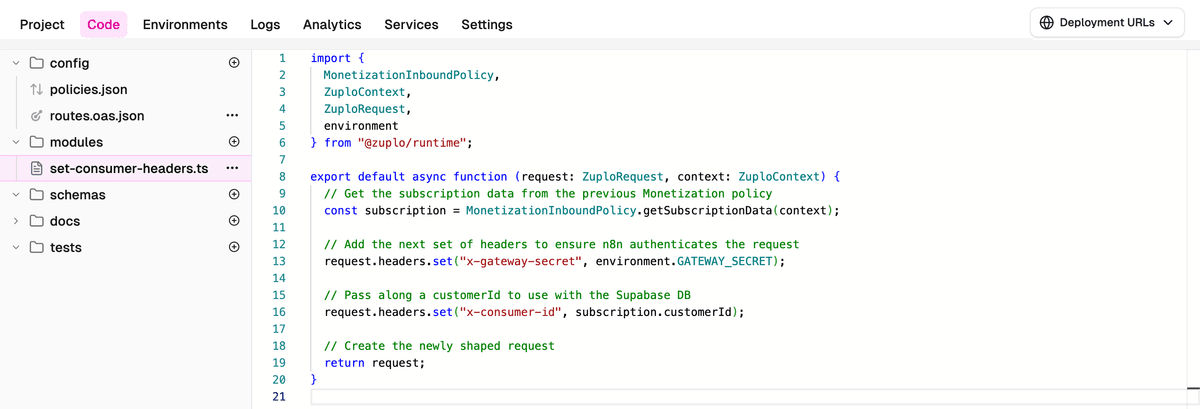Open the Analytics tab

tap(332, 24)
